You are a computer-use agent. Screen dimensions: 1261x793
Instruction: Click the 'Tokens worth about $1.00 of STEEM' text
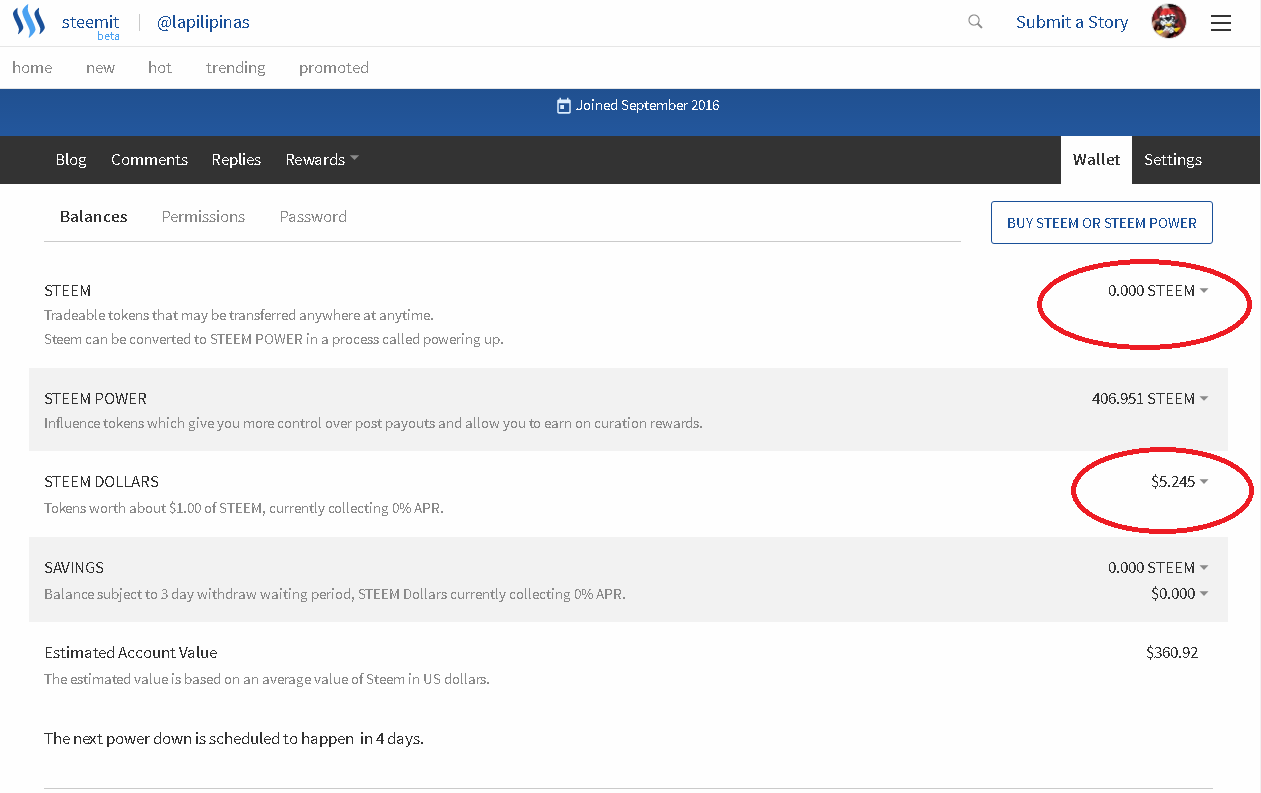tap(244, 508)
